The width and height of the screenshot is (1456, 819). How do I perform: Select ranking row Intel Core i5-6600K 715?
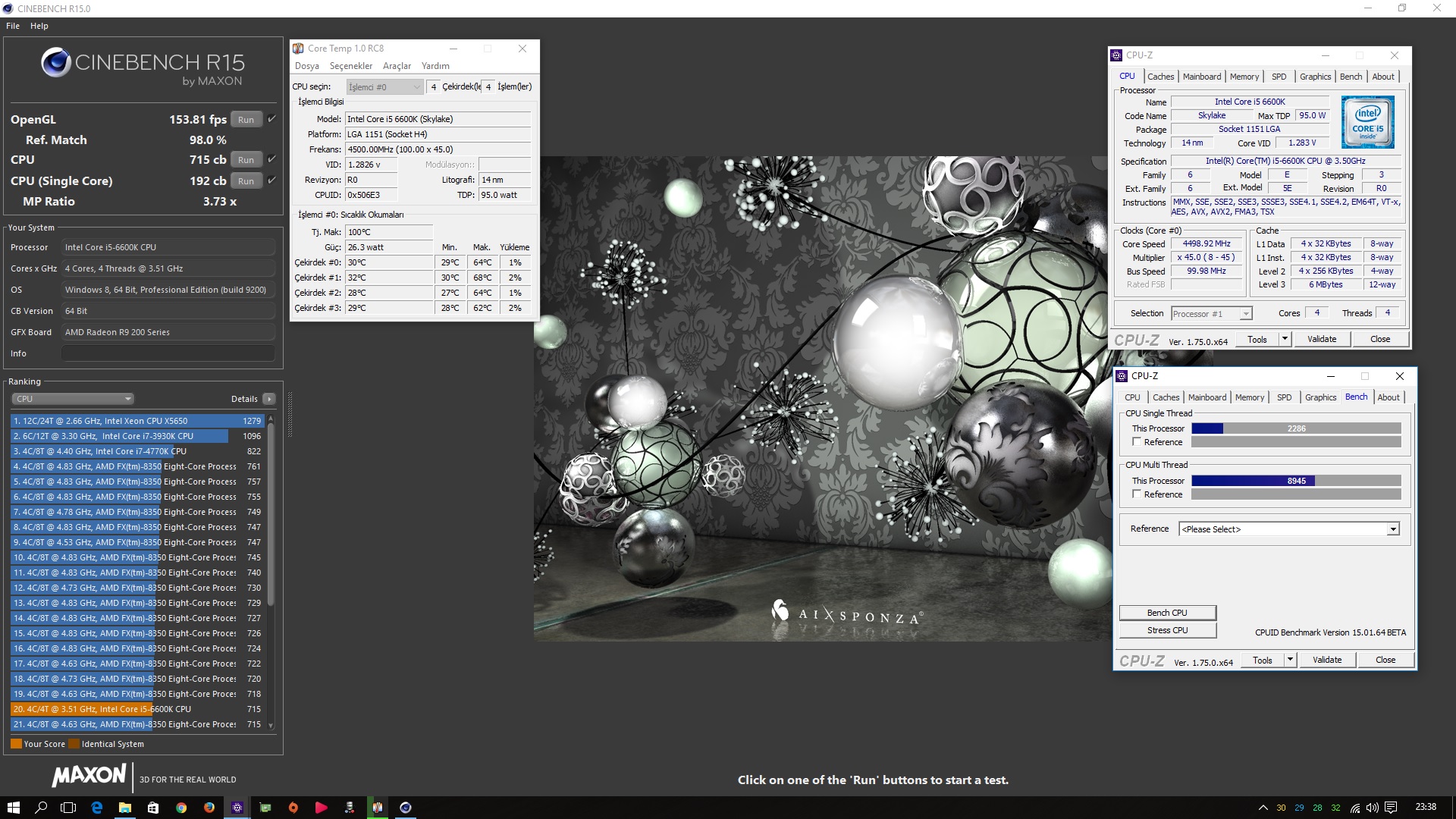click(x=137, y=709)
